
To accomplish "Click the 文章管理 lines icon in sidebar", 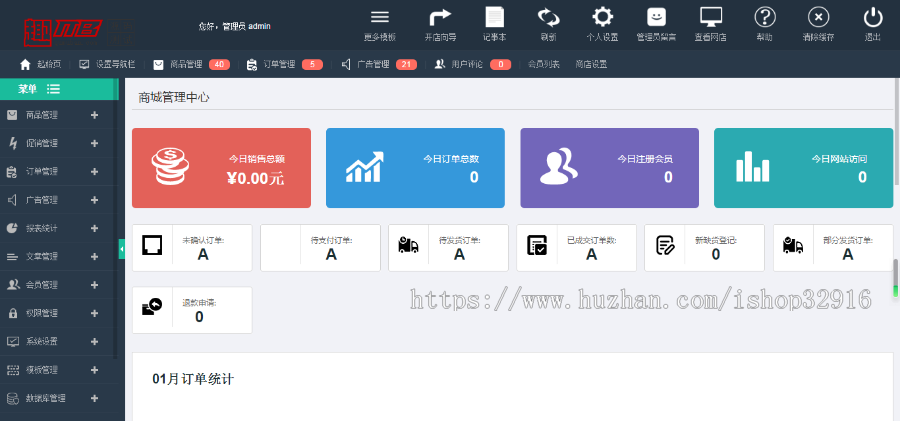I will click(12, 257).
